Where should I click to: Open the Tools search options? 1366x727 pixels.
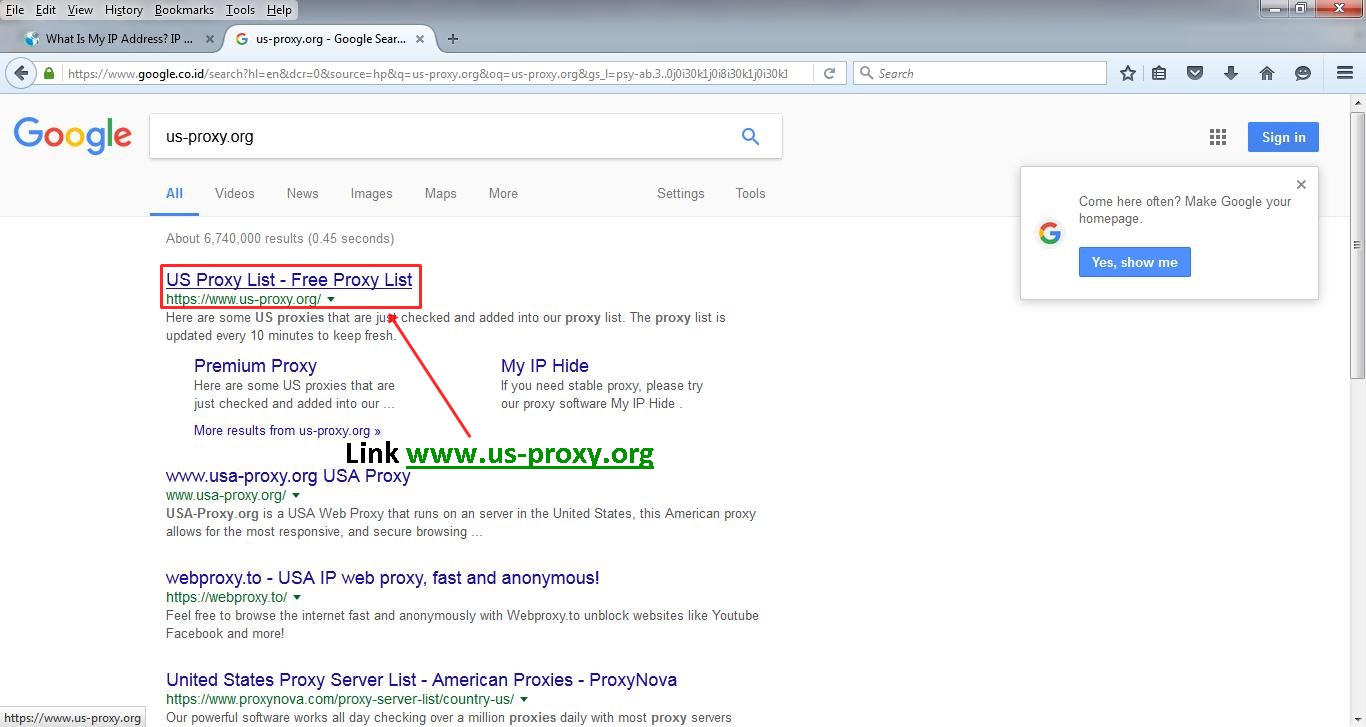click(x=750, y=194)
